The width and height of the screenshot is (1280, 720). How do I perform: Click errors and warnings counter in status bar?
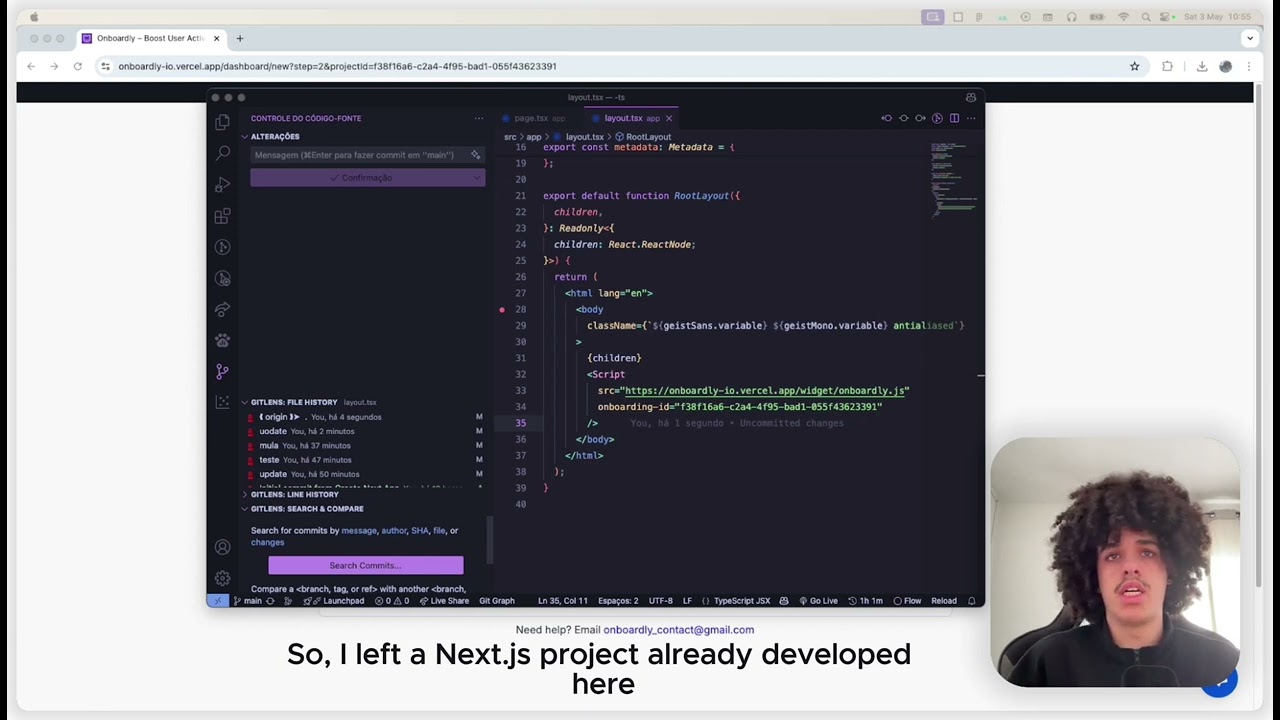(x=392, y=601)
